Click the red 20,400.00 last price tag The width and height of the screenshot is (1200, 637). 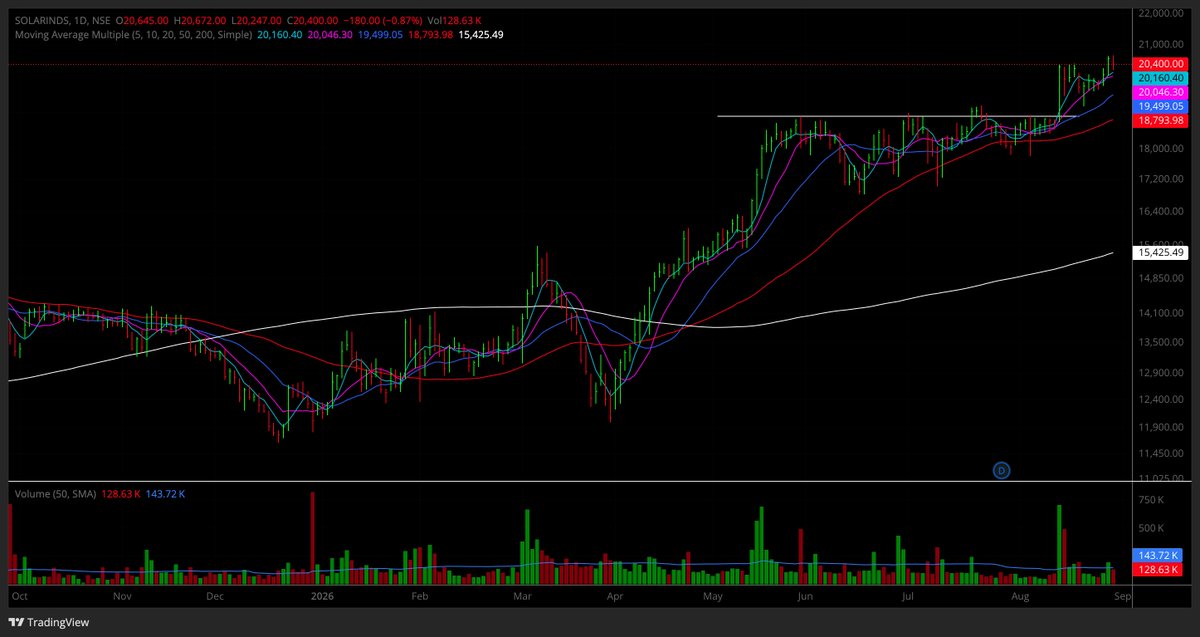point(1160,64)
